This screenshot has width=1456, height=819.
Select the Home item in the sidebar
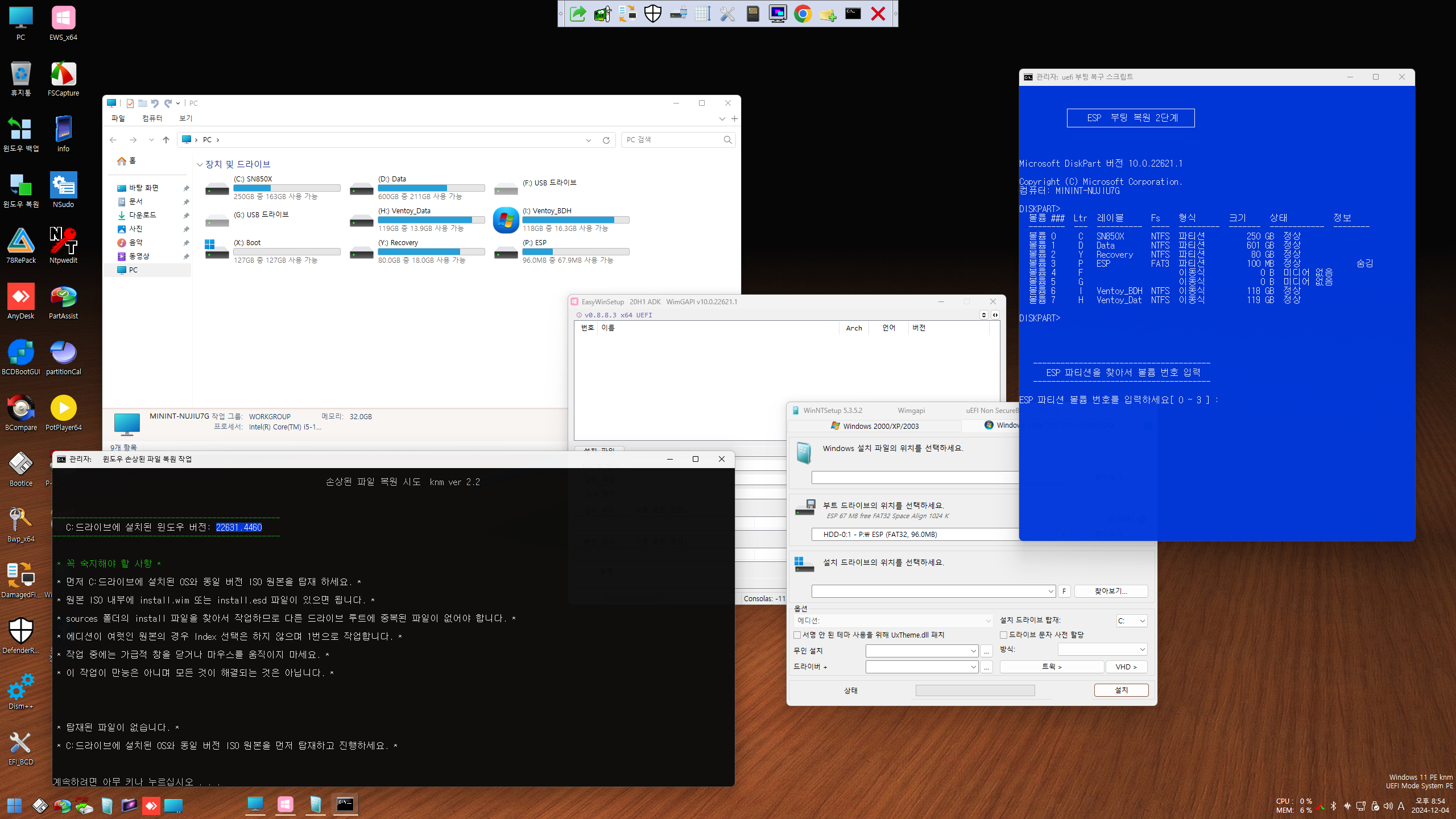click(x=126, y=161)
